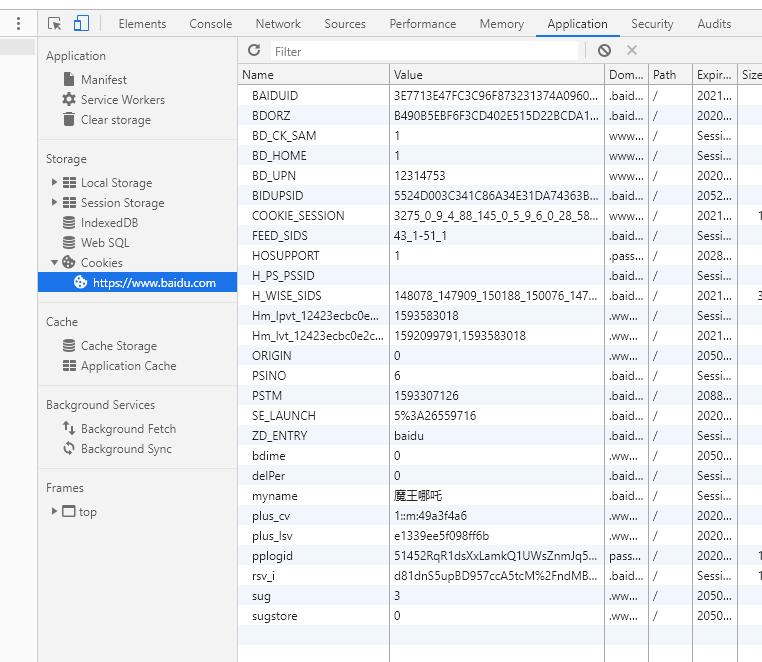
Task: Select Clear storage in the sidebar
Action: 115,119
